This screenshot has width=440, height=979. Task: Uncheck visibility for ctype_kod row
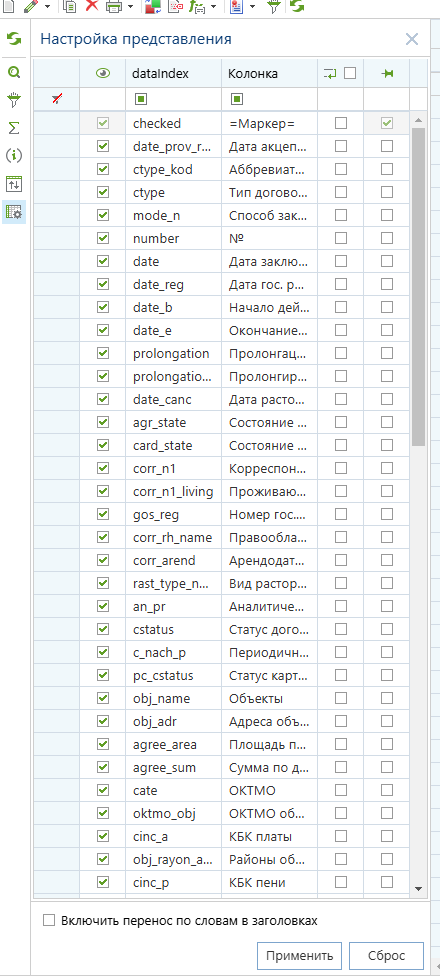click(104, 169)
